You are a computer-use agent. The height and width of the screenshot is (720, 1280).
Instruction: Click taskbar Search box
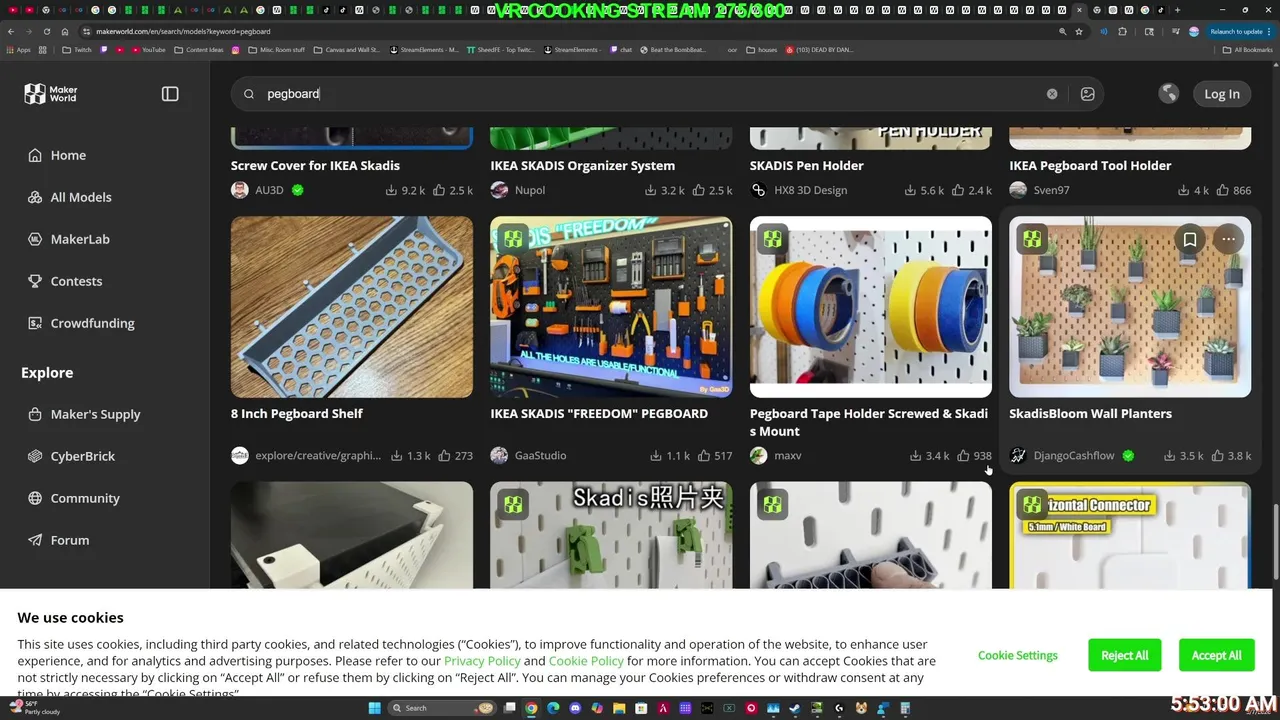coord(444,708)
